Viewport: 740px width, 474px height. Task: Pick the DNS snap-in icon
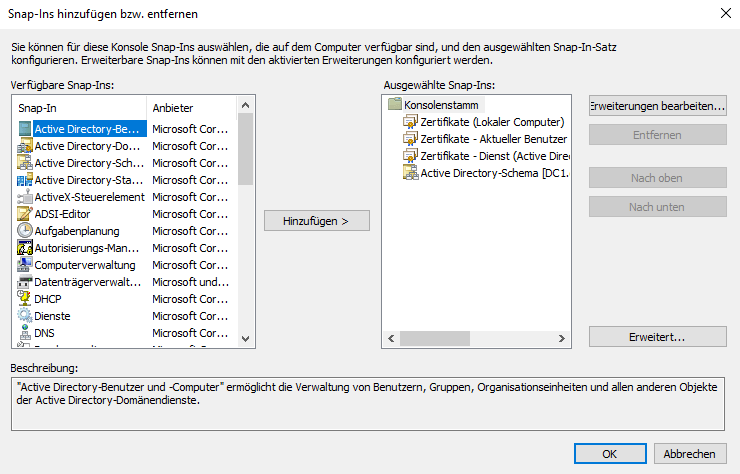(x=25, y=333)
